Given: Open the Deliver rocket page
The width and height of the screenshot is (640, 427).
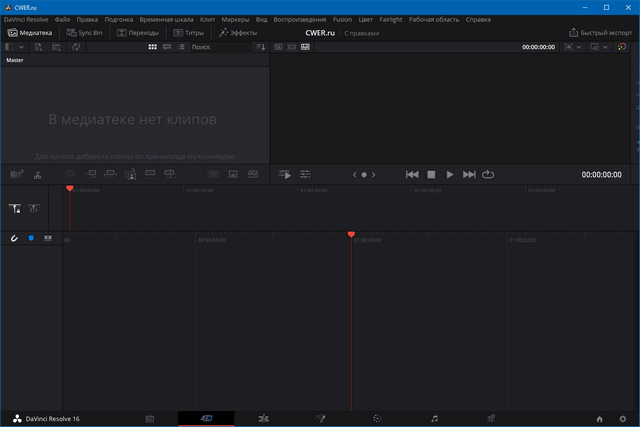Looking at the screenshot, I should 491,418.
